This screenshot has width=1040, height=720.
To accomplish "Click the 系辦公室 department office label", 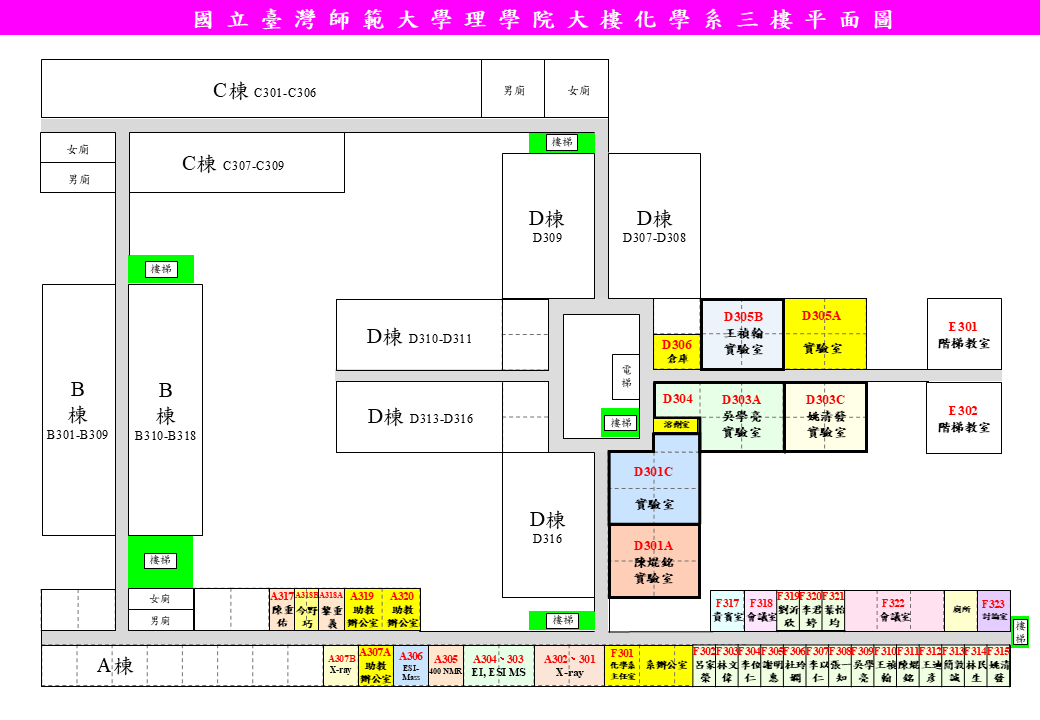I will (667, 665).
